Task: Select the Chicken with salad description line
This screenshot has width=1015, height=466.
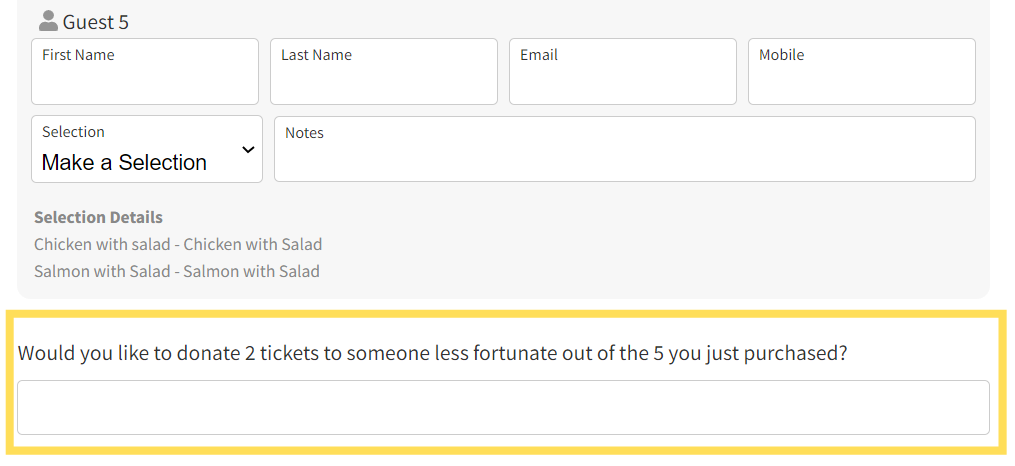Action: tap(178, 245)
